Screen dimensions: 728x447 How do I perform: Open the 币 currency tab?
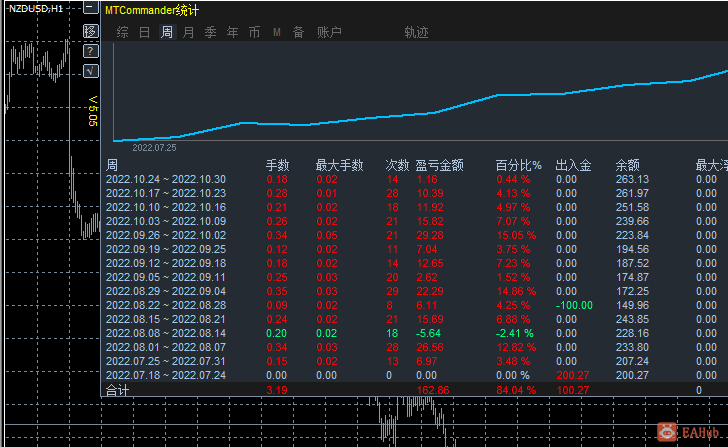[x=254, y=32]
